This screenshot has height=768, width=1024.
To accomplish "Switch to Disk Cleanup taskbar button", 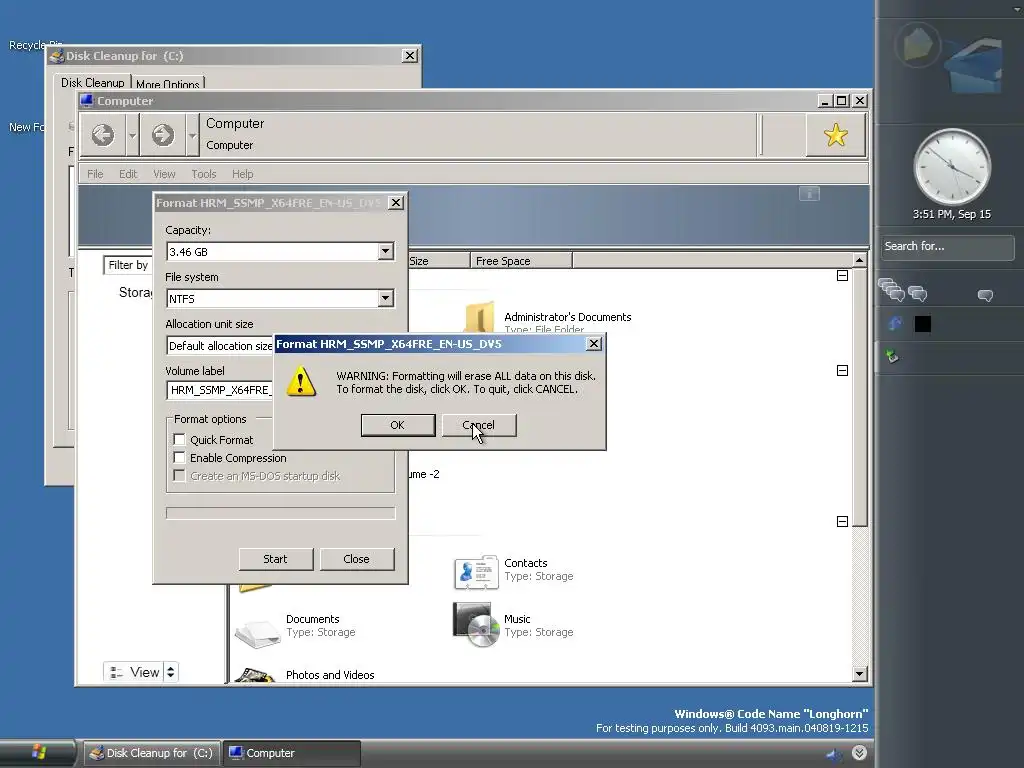I will [x=152, y=753].
